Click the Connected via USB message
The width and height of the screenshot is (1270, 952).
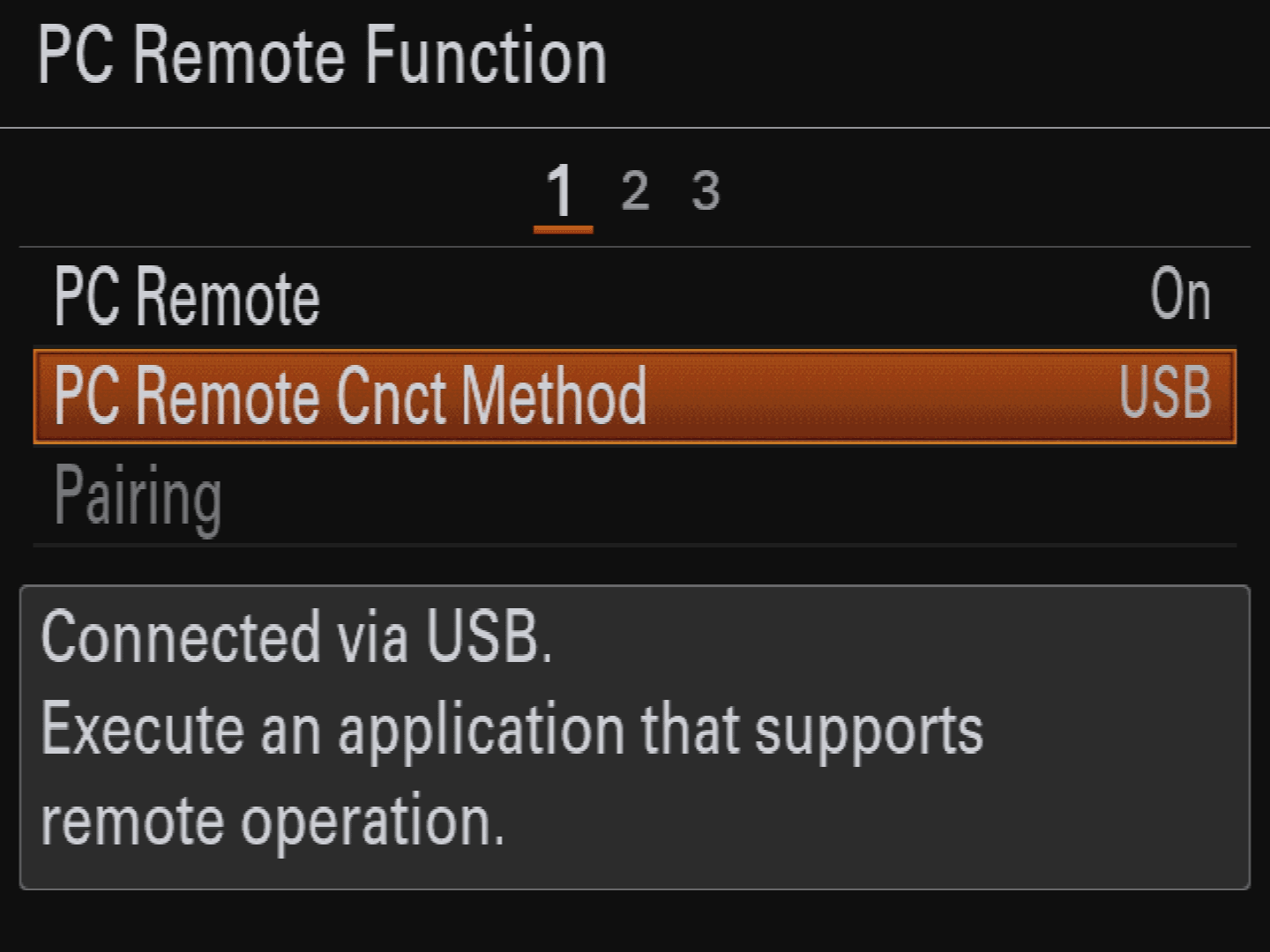pos(296,636)
